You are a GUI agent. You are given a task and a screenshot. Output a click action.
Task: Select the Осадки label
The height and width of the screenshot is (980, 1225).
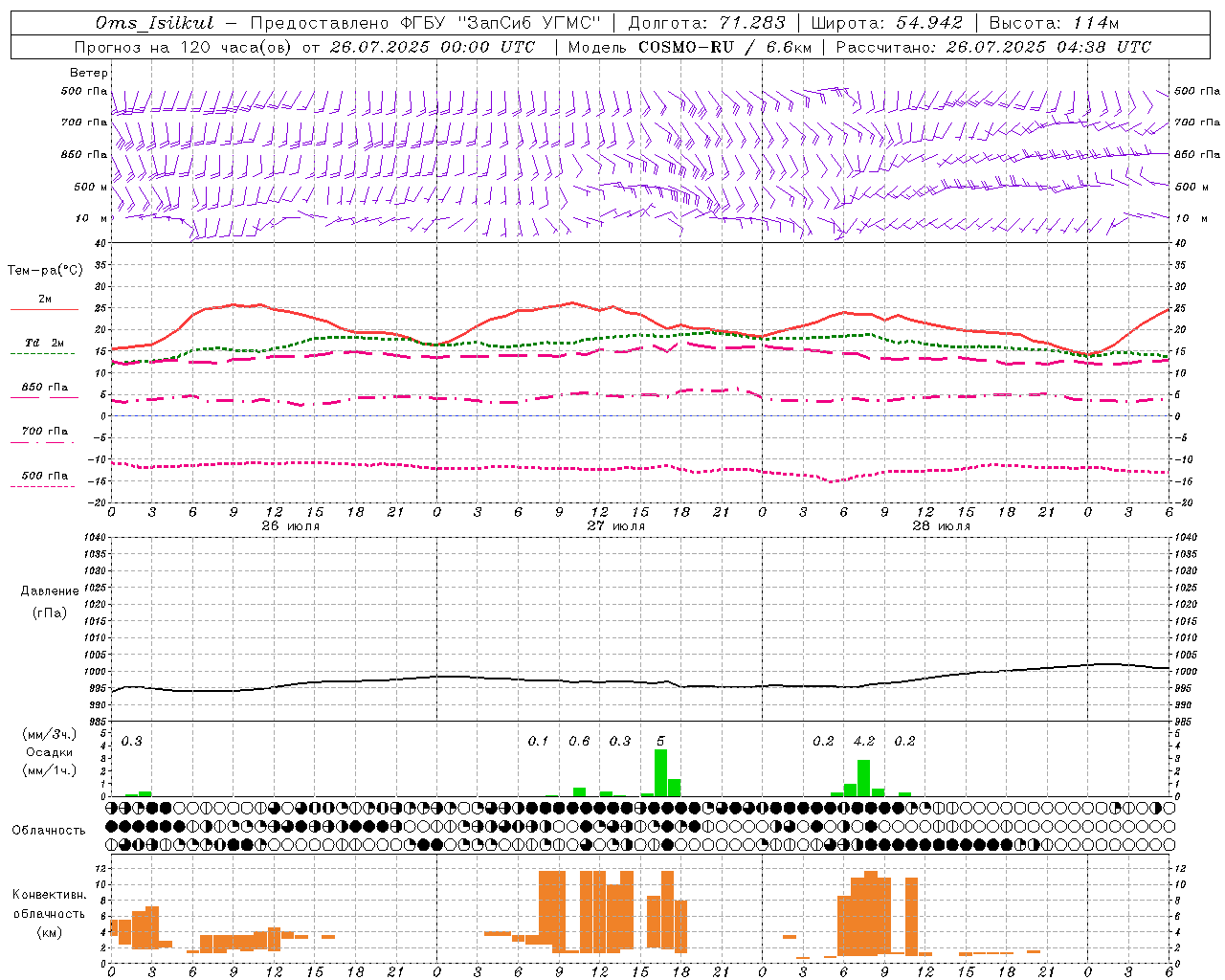point(50,752)
